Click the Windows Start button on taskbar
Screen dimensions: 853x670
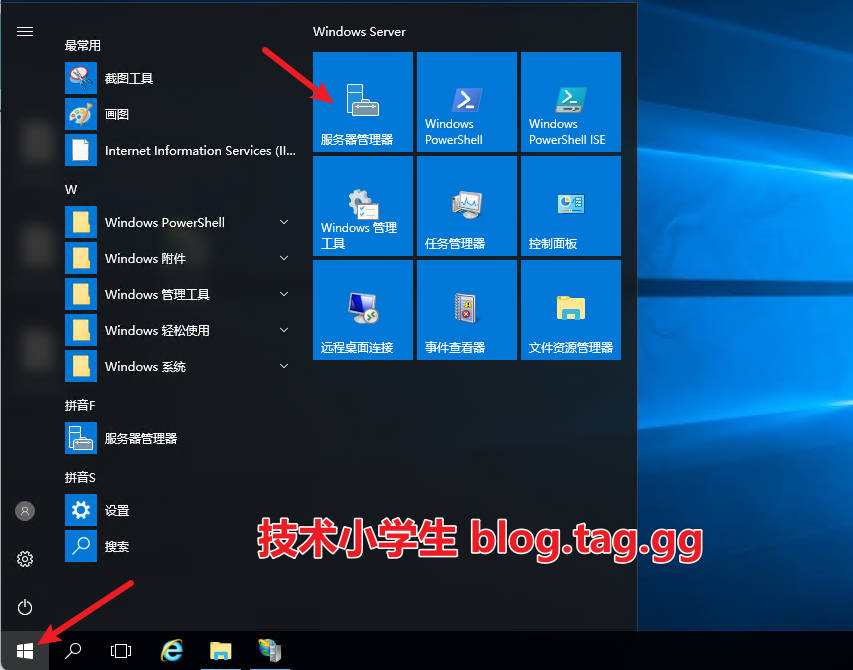click(x=25, y=651)
